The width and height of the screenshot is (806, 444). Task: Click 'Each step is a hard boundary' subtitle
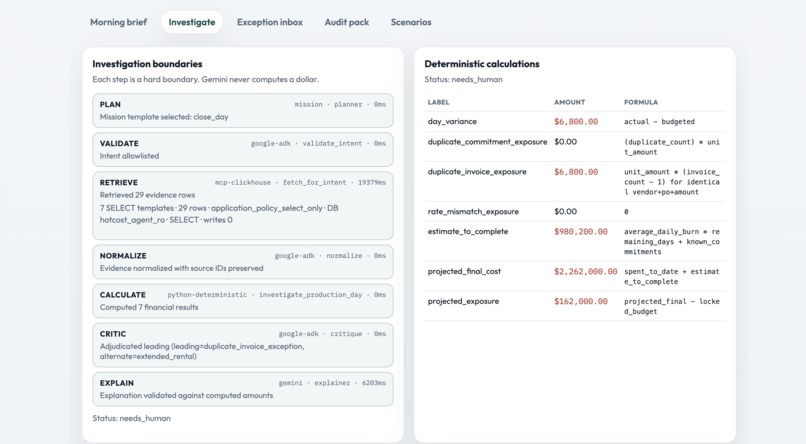pyautogui.click(x=206, y=79)
